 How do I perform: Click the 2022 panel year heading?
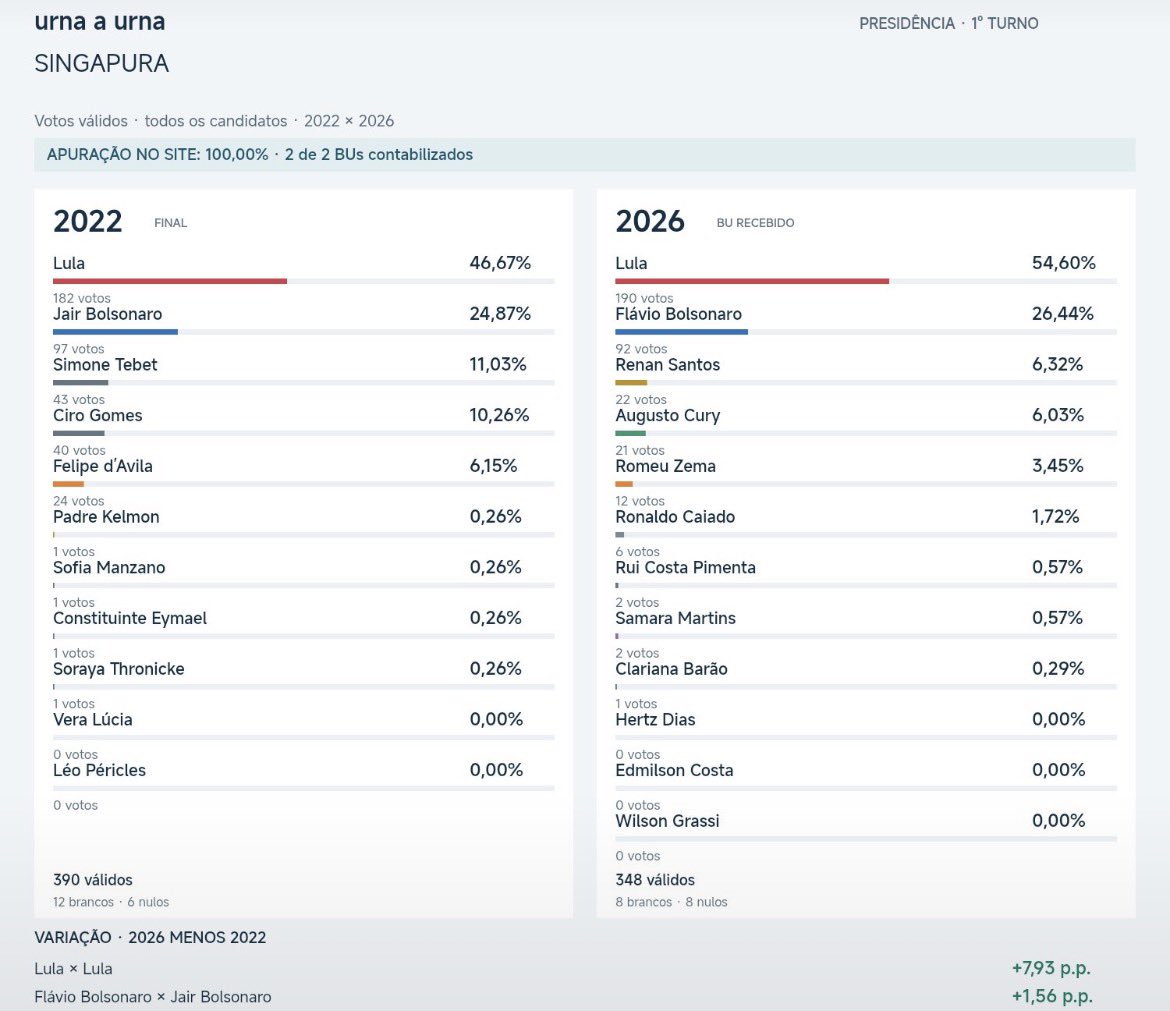pos(87,222)
